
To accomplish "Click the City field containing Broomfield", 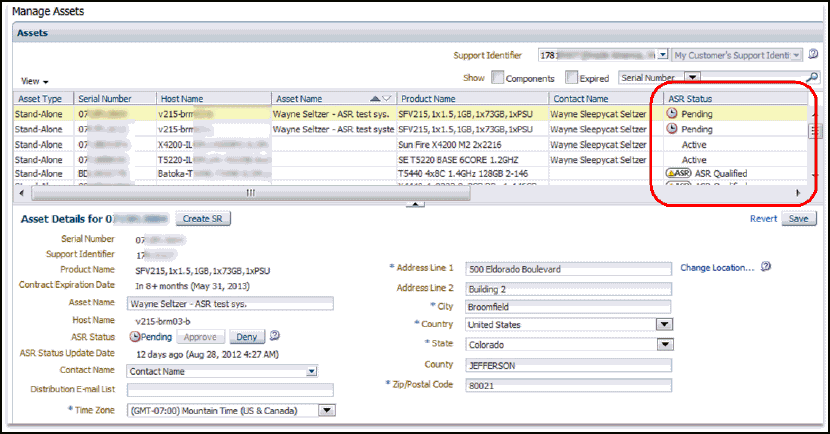I will 568,307.
